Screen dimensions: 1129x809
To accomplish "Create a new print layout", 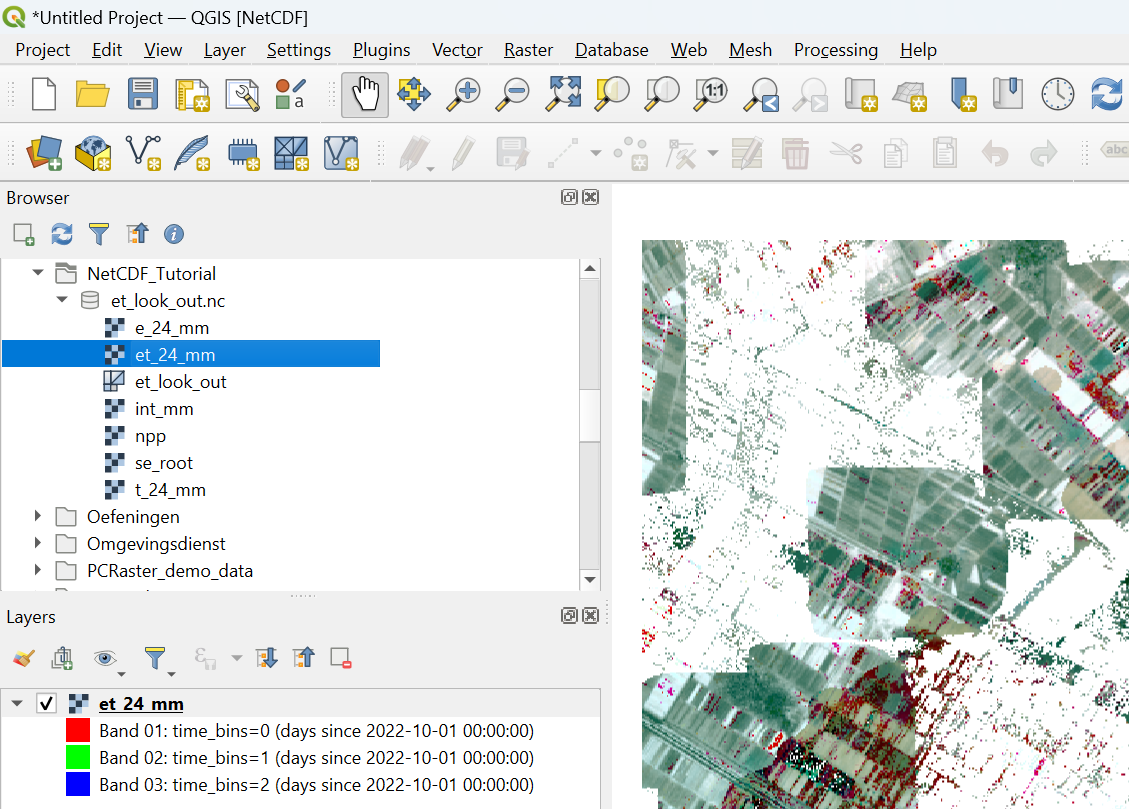I will coord(194,95).
